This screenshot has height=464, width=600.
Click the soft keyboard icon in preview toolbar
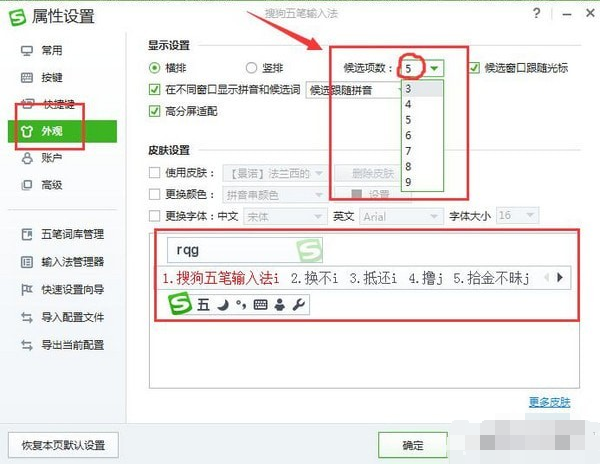click(261, 305)
